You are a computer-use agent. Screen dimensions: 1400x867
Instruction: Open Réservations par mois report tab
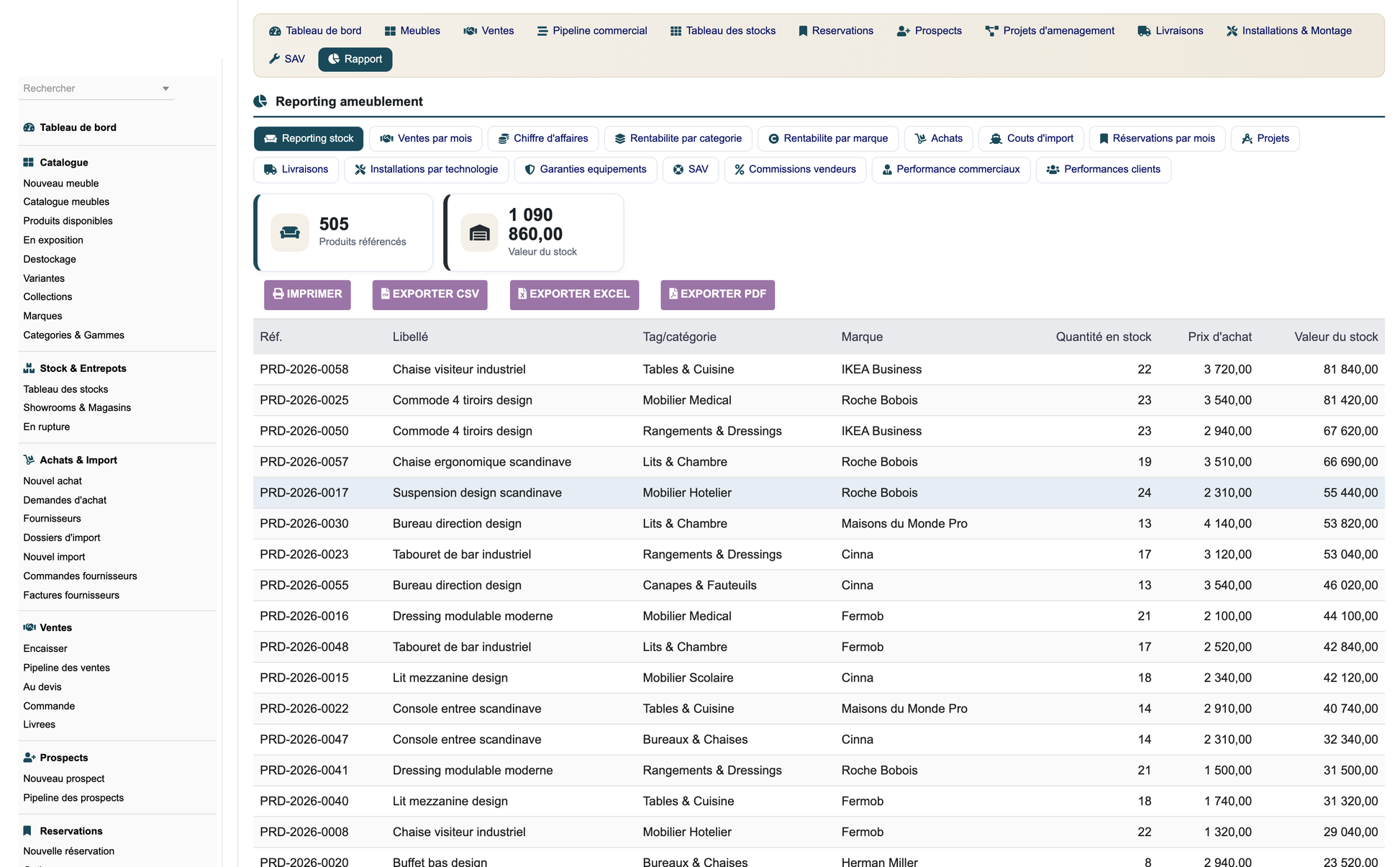tap(1157, 139)
